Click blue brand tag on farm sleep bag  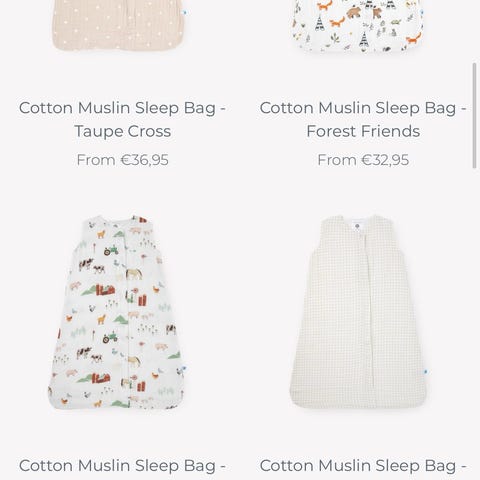(x=184, y=369)
